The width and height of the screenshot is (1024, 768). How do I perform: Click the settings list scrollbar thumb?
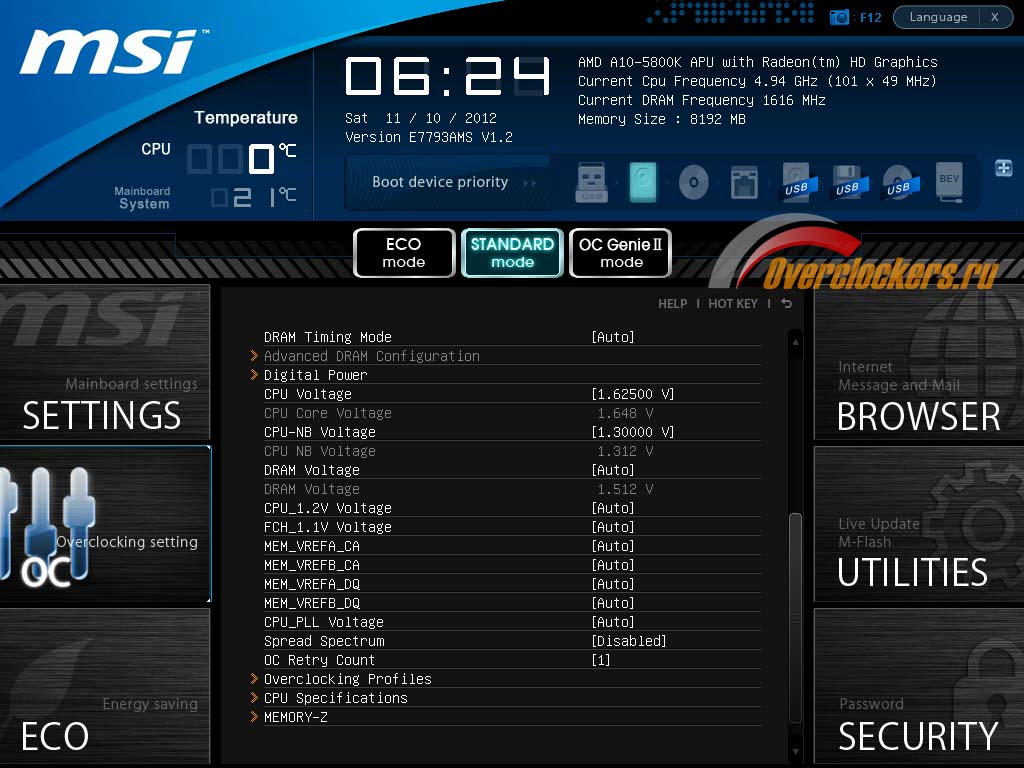tap(795, 617)
